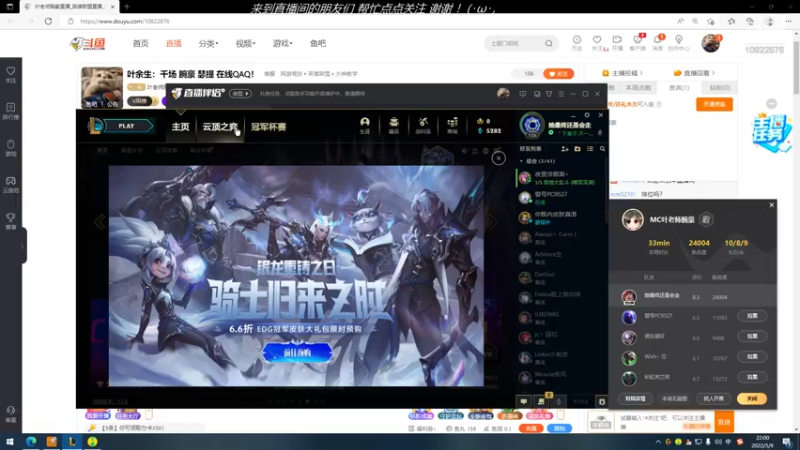Click the 直播 link in Douyu header
800x450 pixels.
point(173,43)
